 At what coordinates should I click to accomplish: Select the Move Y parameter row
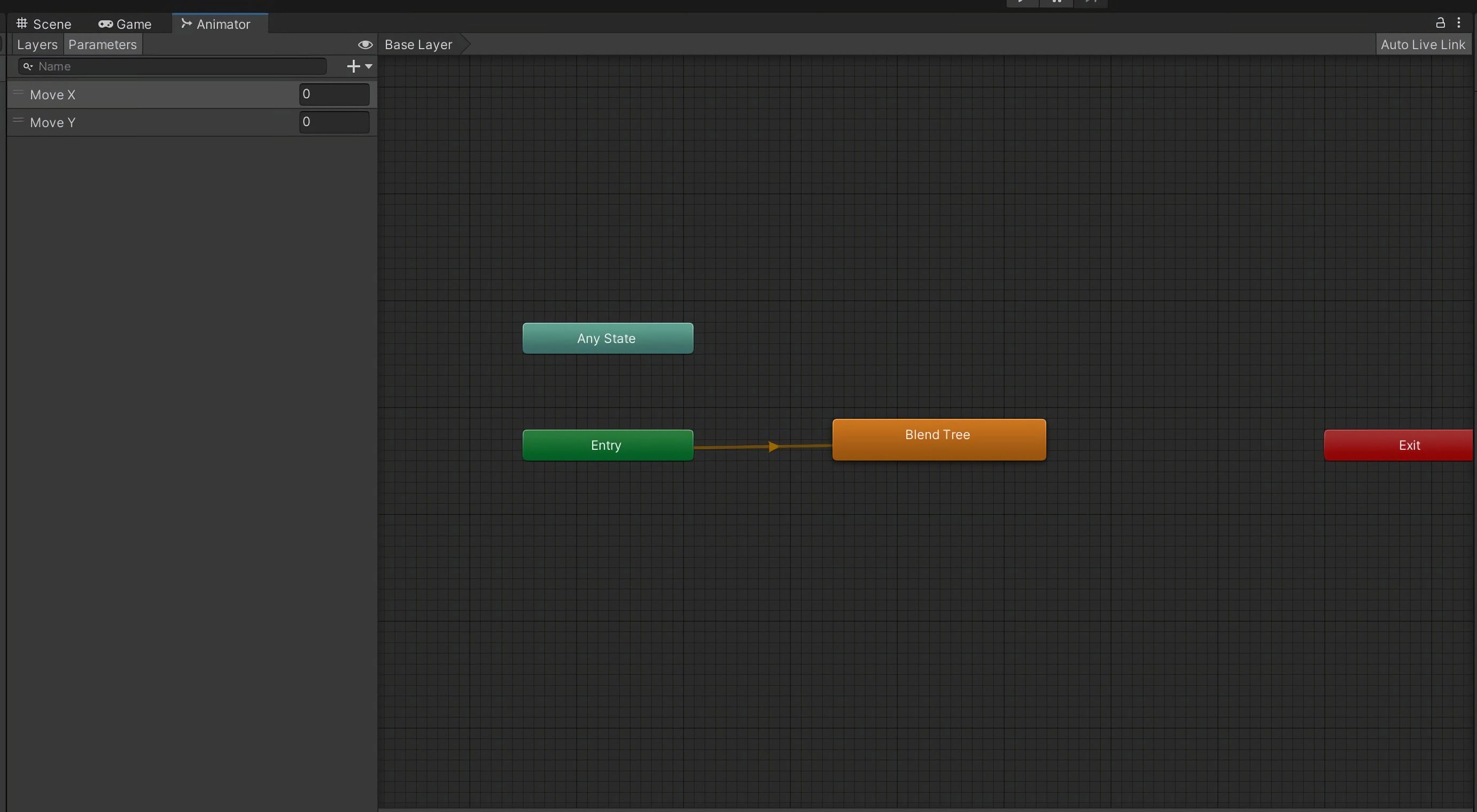191,122
